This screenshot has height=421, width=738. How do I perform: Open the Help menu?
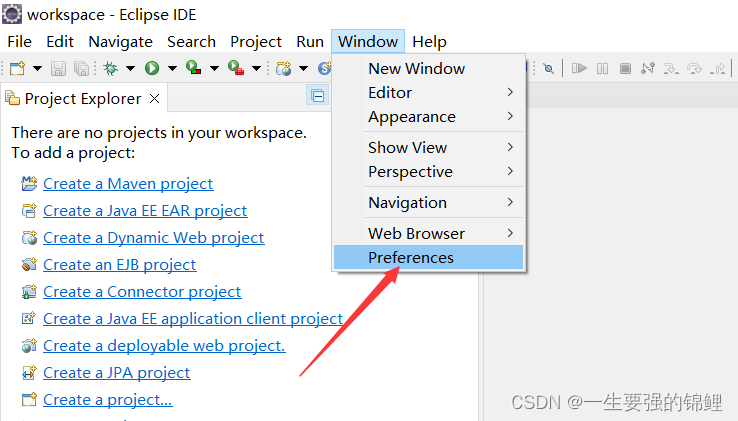(x=429, y=42)
